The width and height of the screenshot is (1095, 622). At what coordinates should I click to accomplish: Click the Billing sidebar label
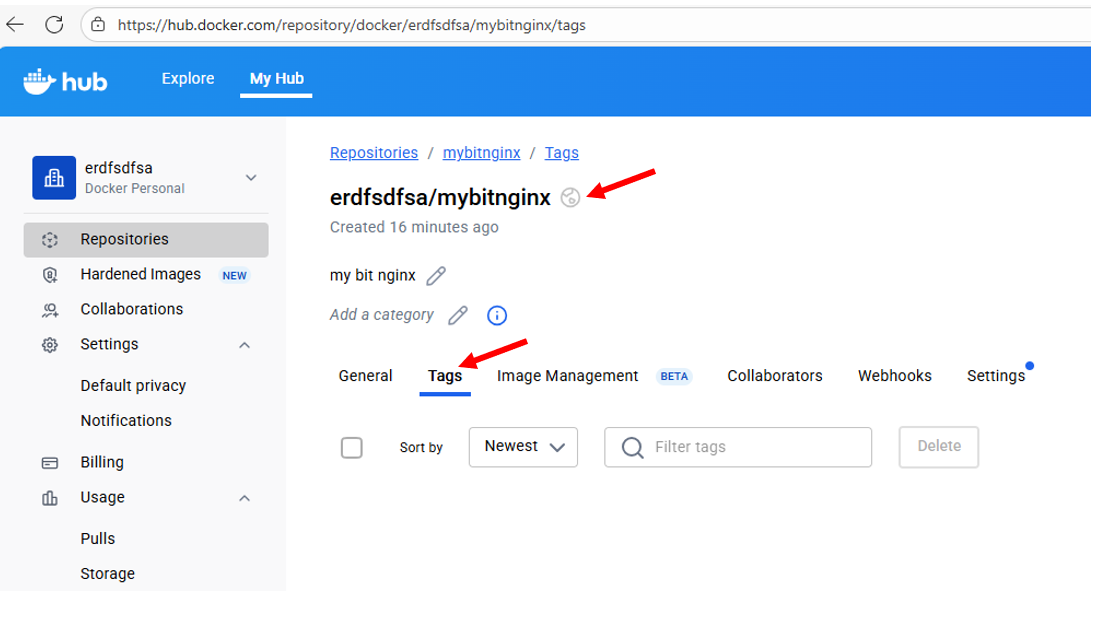(x=102, y=462)
